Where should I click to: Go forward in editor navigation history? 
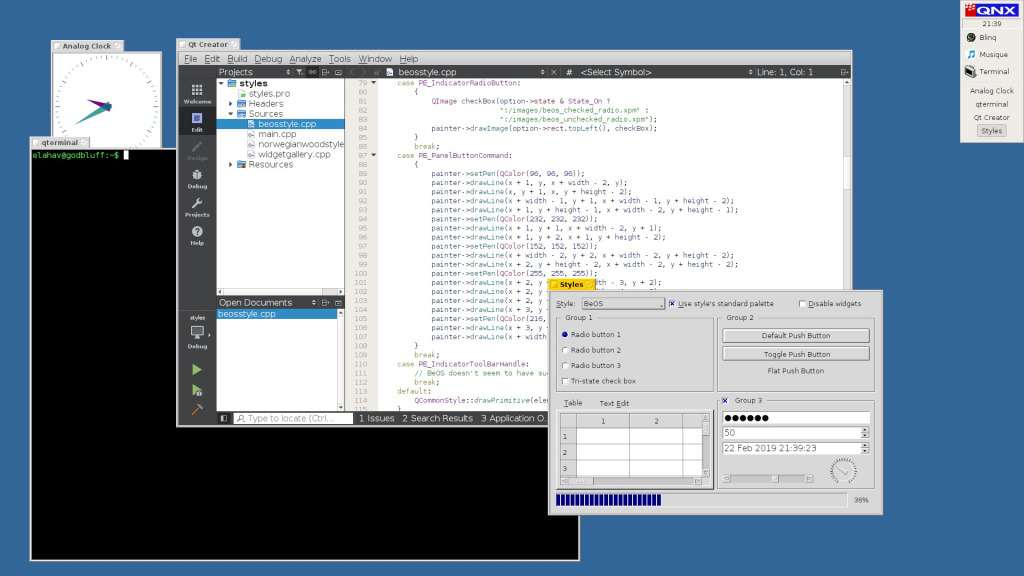coord(364,72)
